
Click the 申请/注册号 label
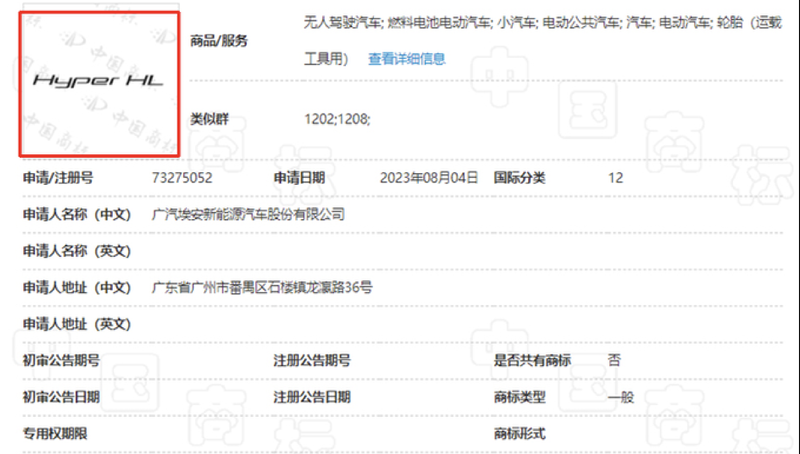click(x=58, y=178)
